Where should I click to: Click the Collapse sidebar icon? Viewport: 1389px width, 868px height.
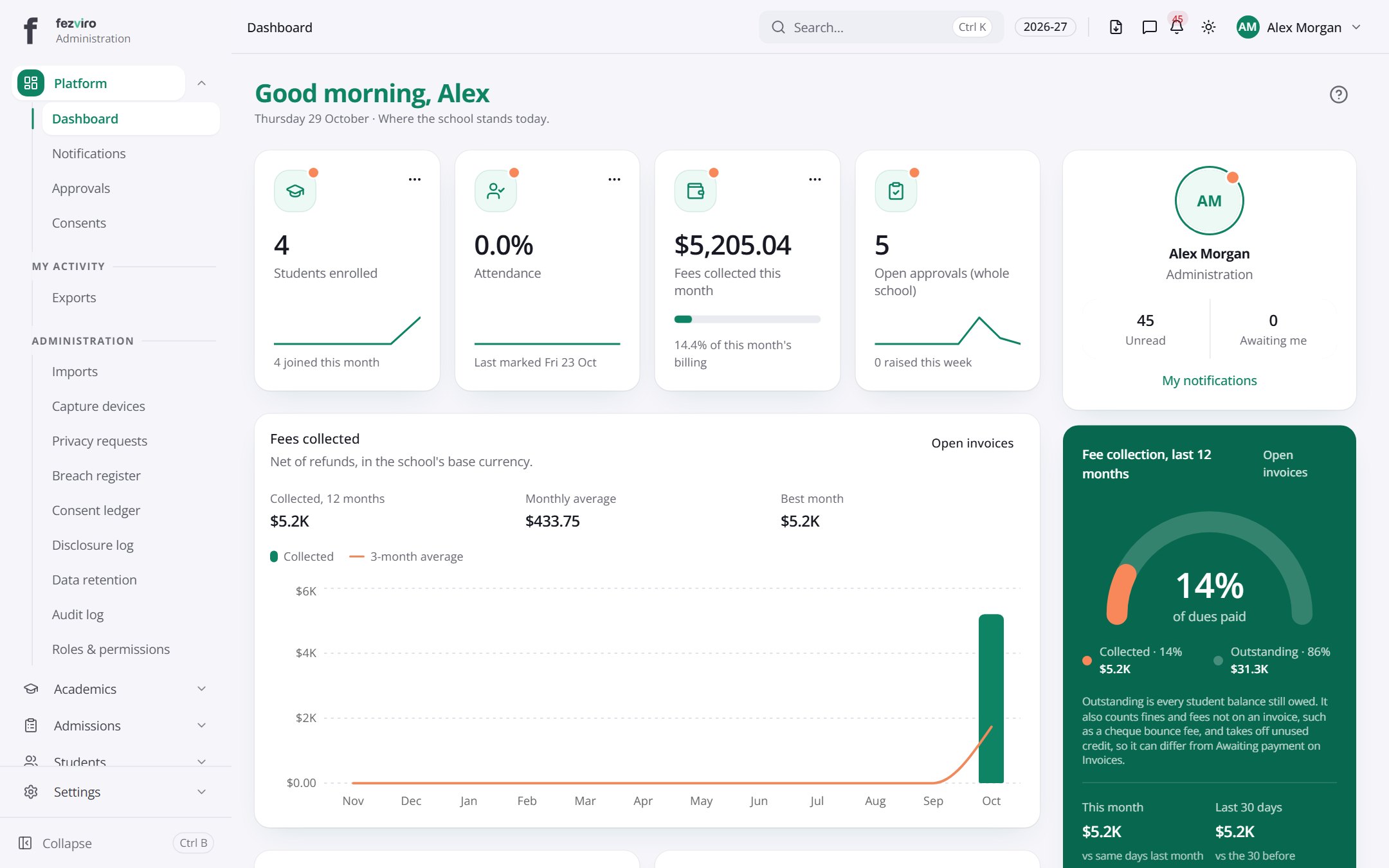pos(25,843)
